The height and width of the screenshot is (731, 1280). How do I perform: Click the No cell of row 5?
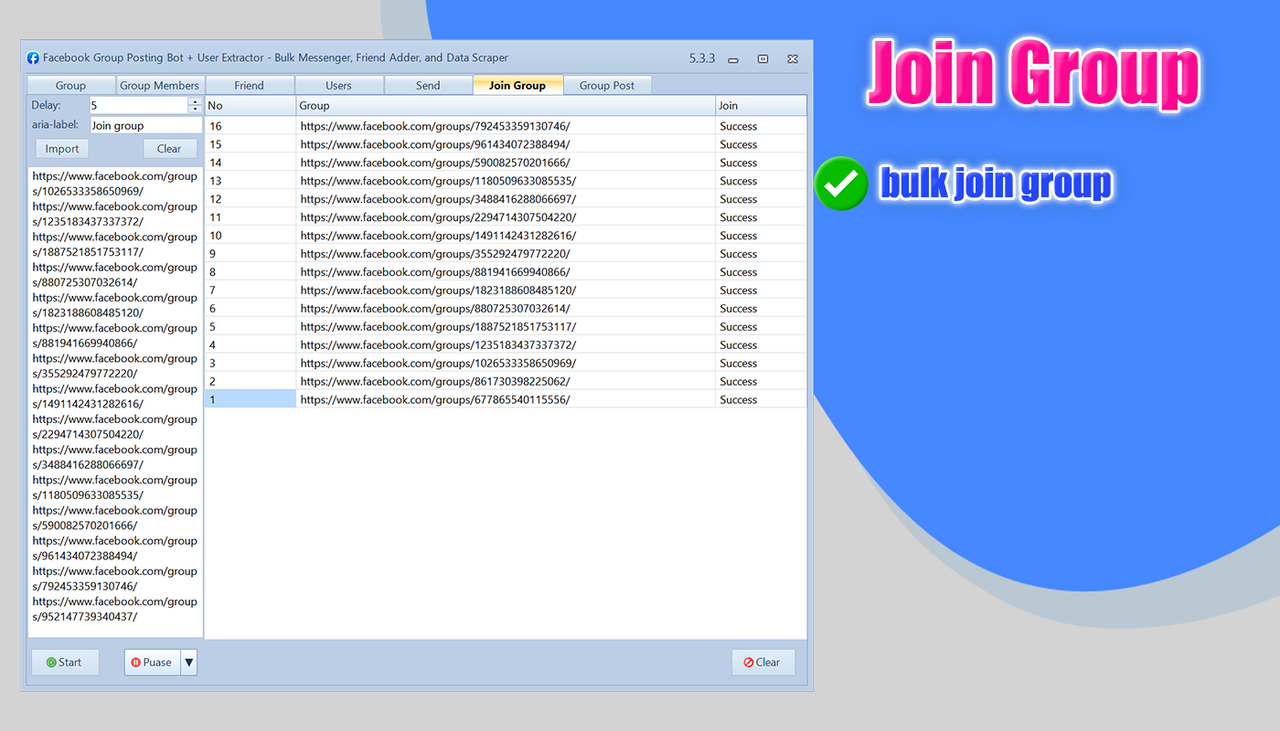pos(250,327)
